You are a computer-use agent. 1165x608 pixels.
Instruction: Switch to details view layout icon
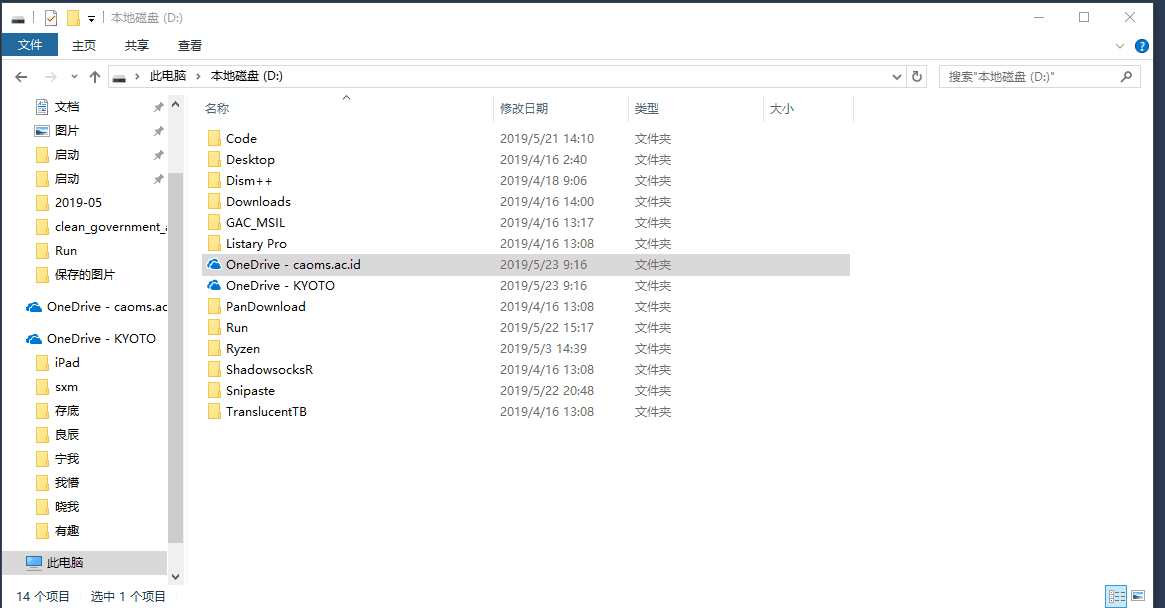(1116, 597)
